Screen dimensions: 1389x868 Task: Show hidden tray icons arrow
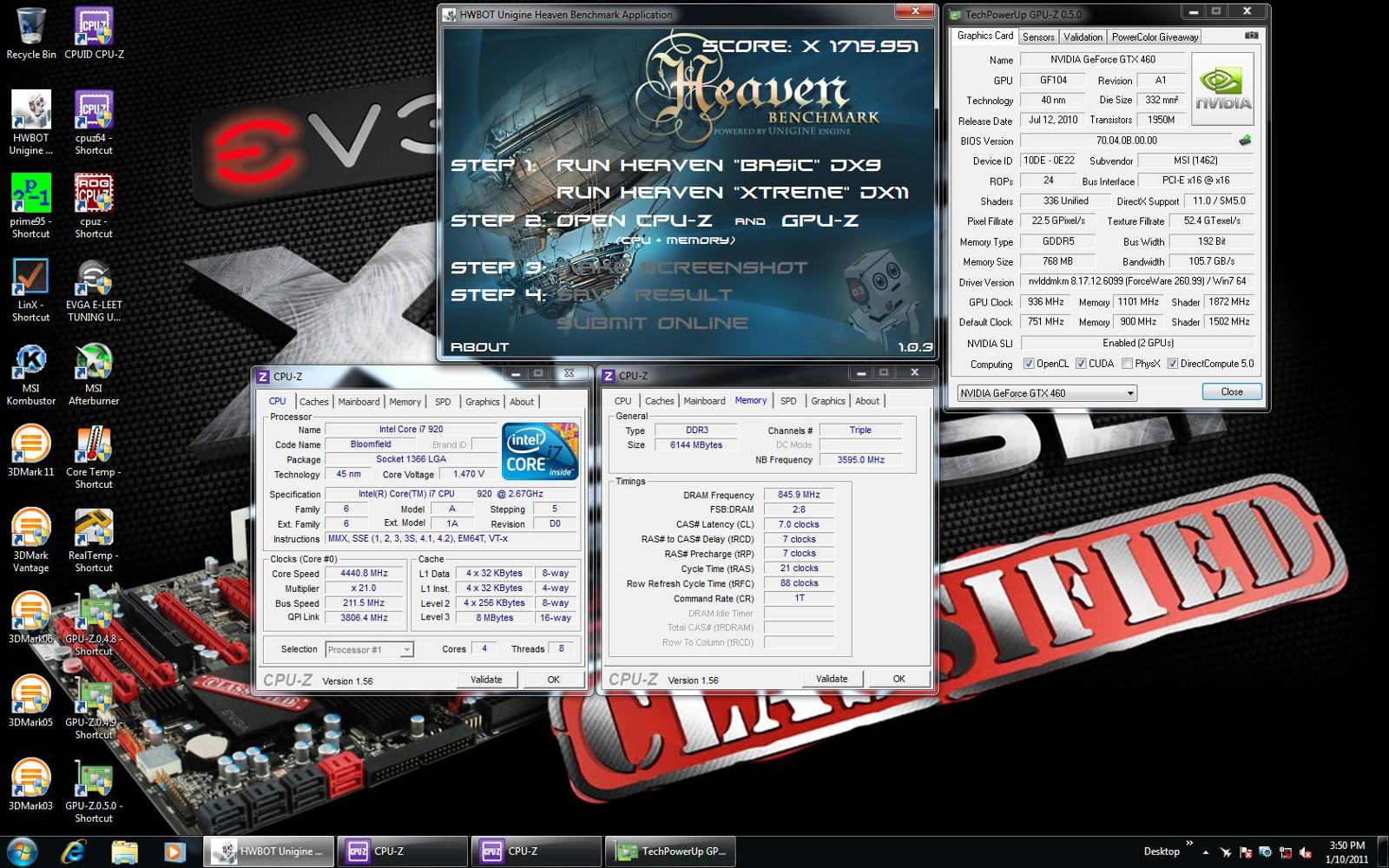click(x=1206, y=852)
